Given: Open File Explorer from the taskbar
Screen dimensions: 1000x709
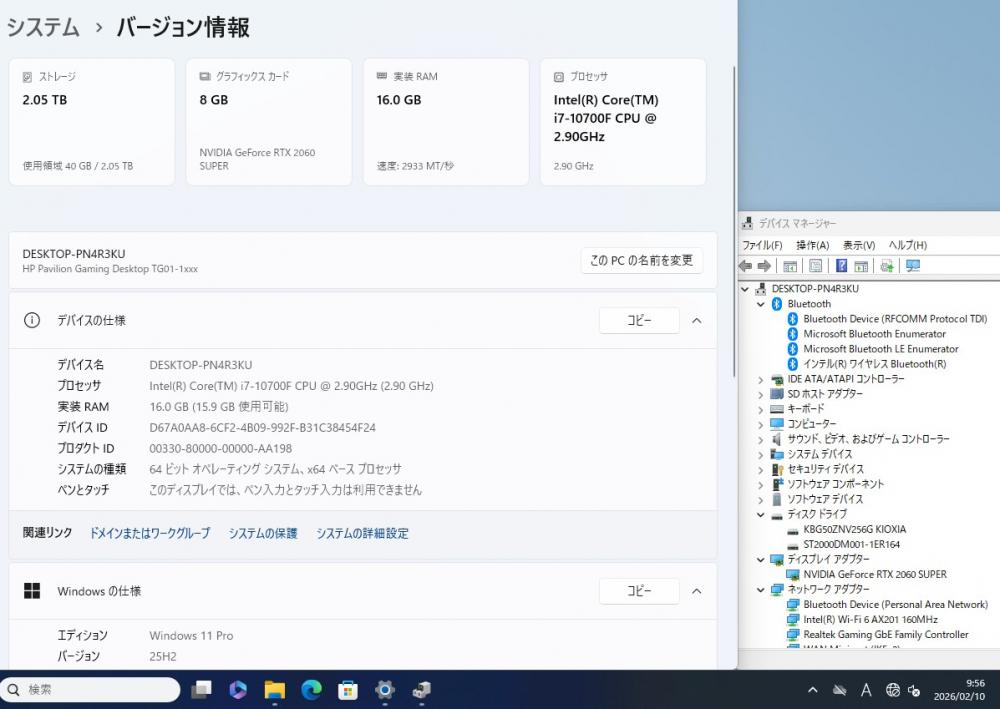Looking at the screenshot, I should click(274, 689).
